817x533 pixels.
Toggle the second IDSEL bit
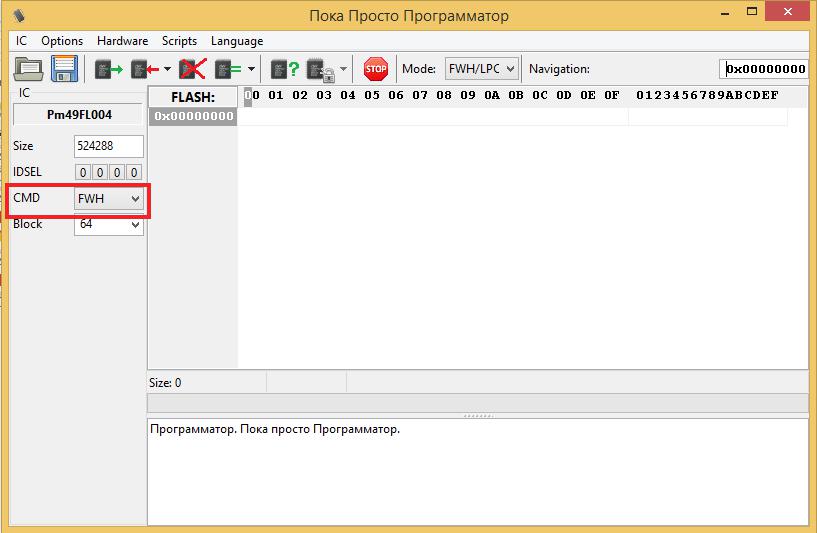point(100,172)
